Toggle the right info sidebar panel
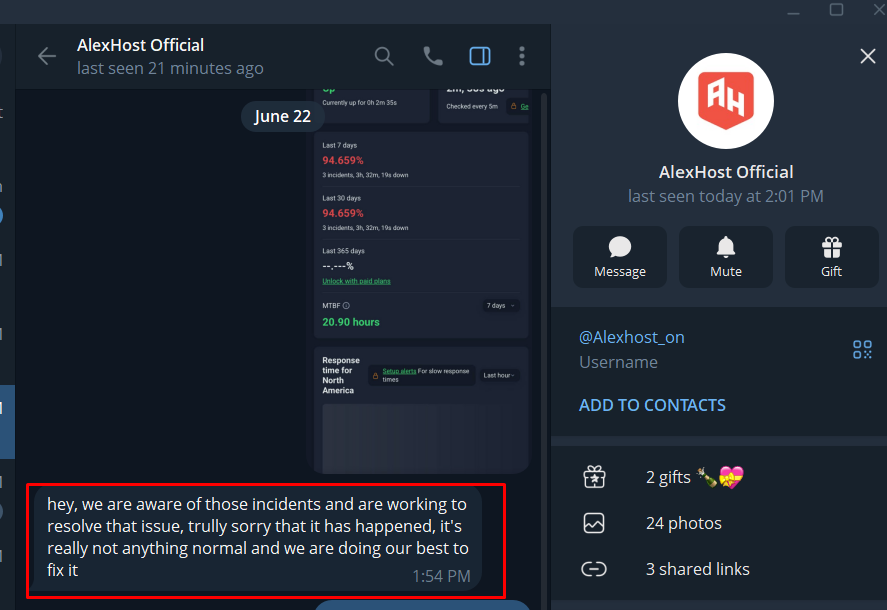 (480, 56)
